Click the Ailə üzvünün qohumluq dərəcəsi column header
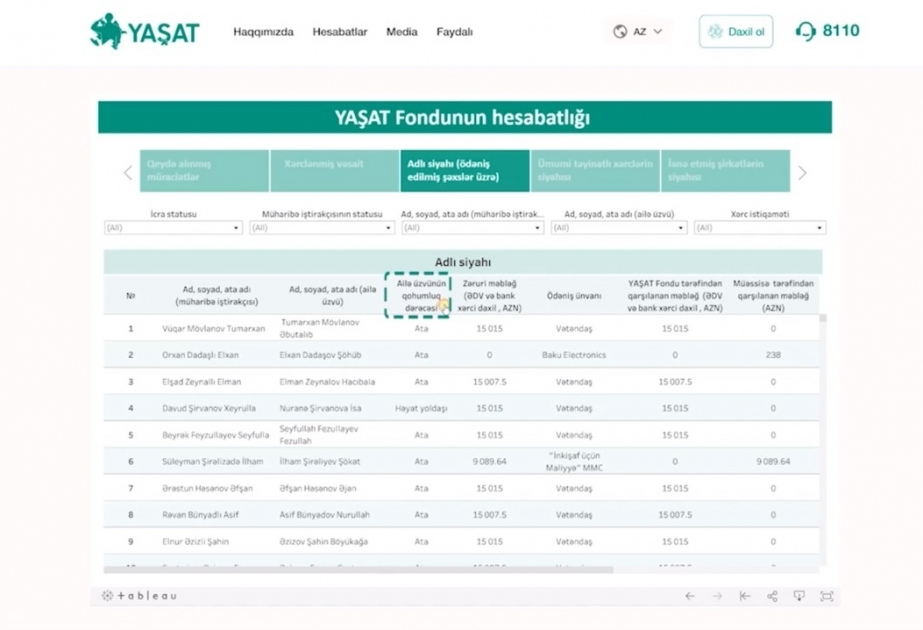The width and height of the screenshot is (923, 630). [421, 296]
